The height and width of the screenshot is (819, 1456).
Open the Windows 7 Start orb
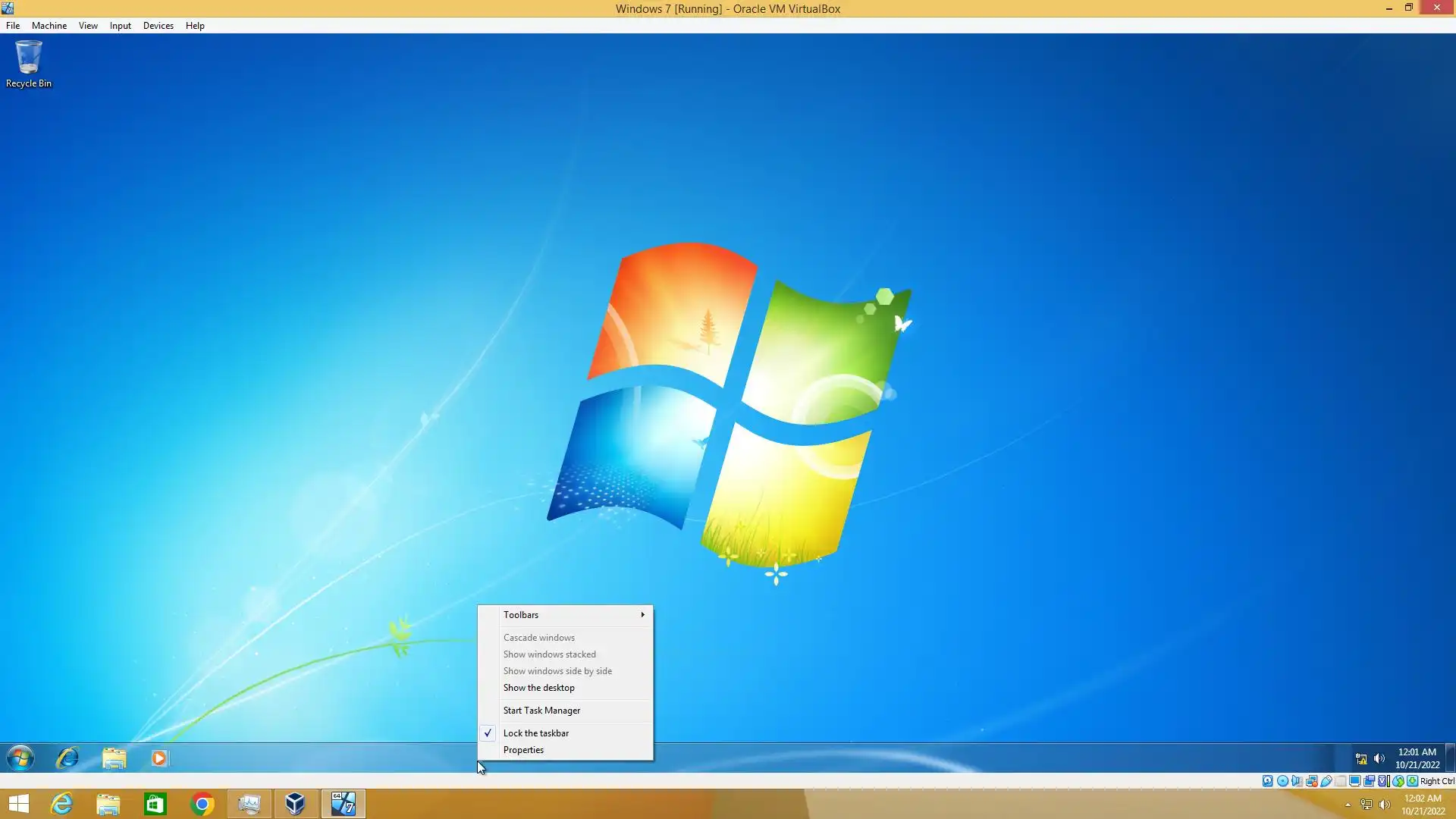tap(20, 758)
